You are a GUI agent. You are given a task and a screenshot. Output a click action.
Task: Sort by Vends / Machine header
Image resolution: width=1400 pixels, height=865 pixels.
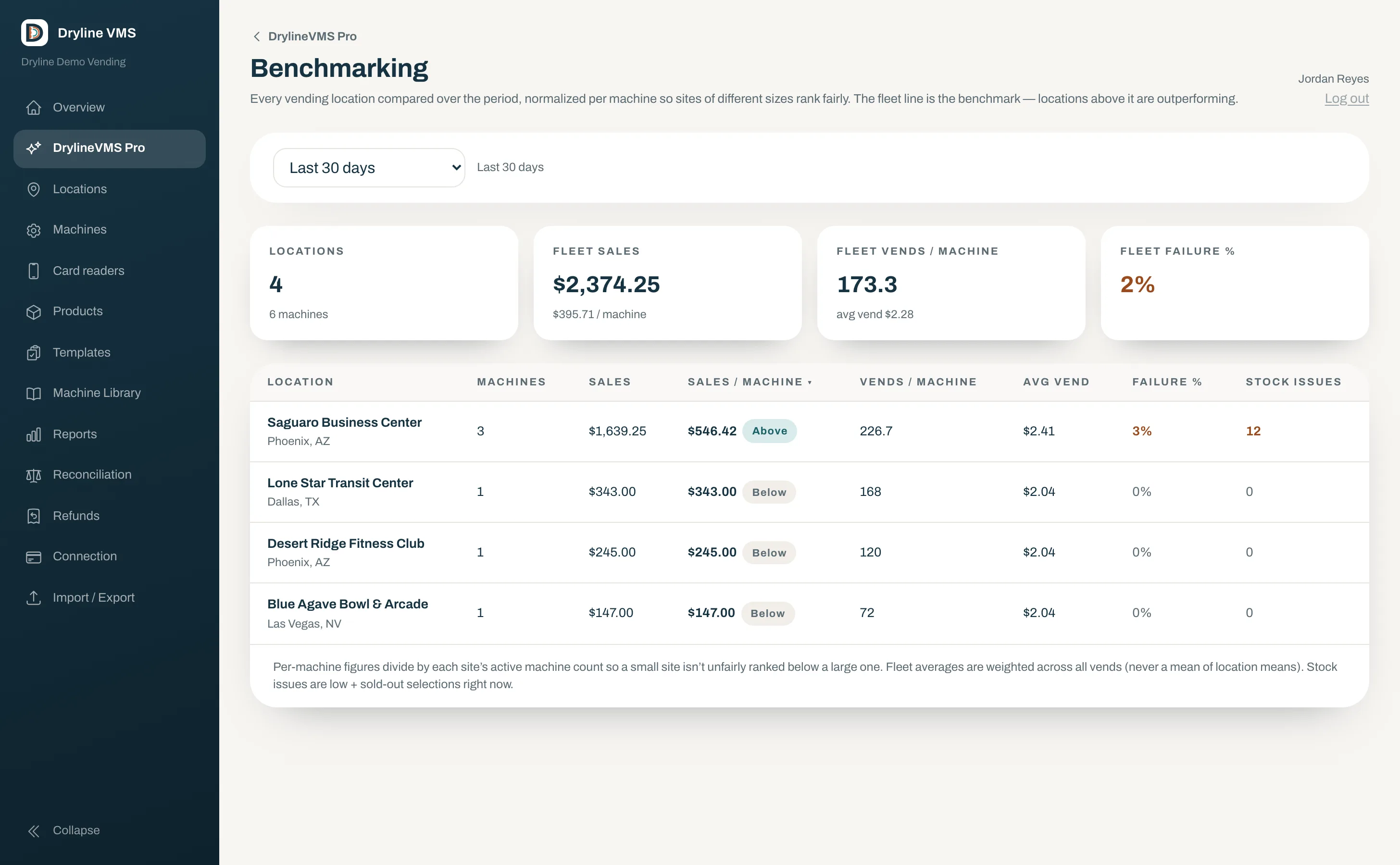[918, 382]
